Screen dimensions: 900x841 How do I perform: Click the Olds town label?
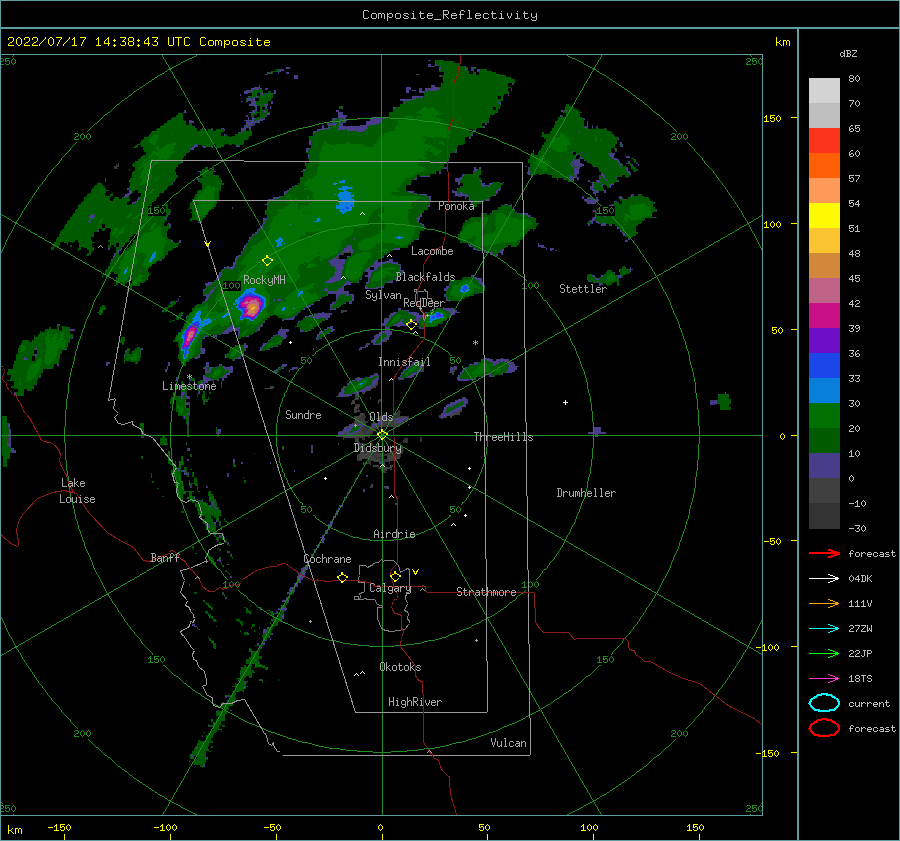pyautogui.click(x=381, y=417)
